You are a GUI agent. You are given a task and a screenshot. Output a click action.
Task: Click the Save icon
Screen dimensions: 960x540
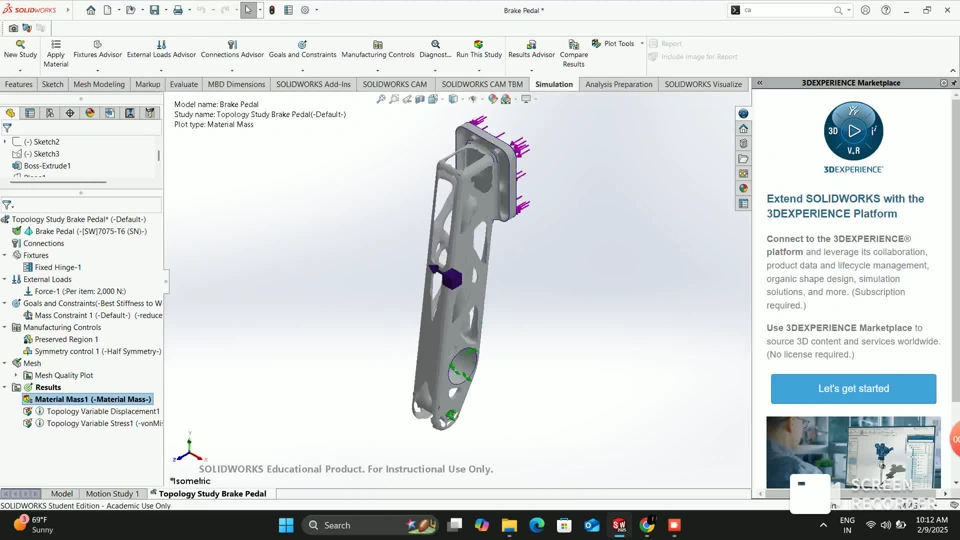point(154,10)
